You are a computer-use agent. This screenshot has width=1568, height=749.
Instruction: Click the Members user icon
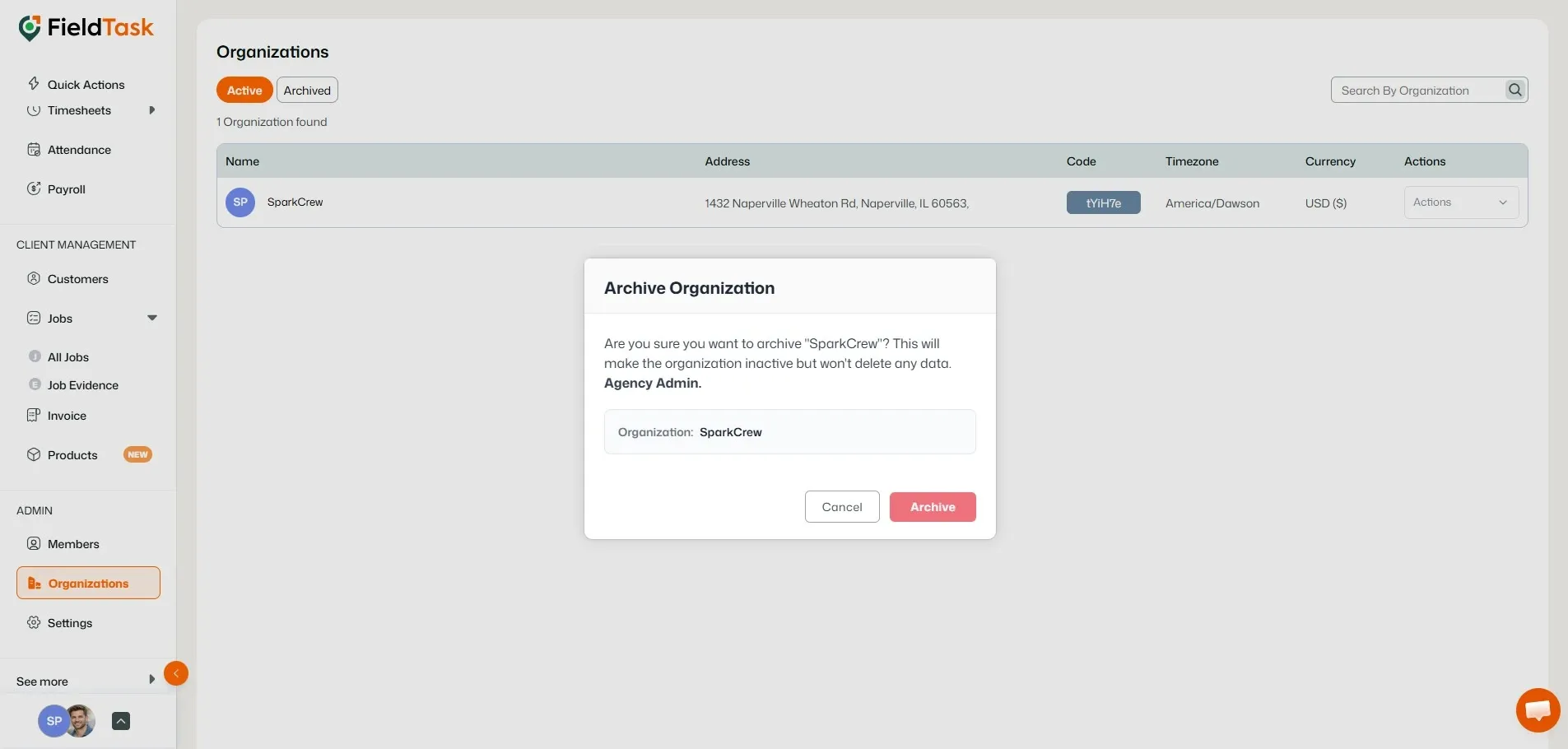point(34,543)
